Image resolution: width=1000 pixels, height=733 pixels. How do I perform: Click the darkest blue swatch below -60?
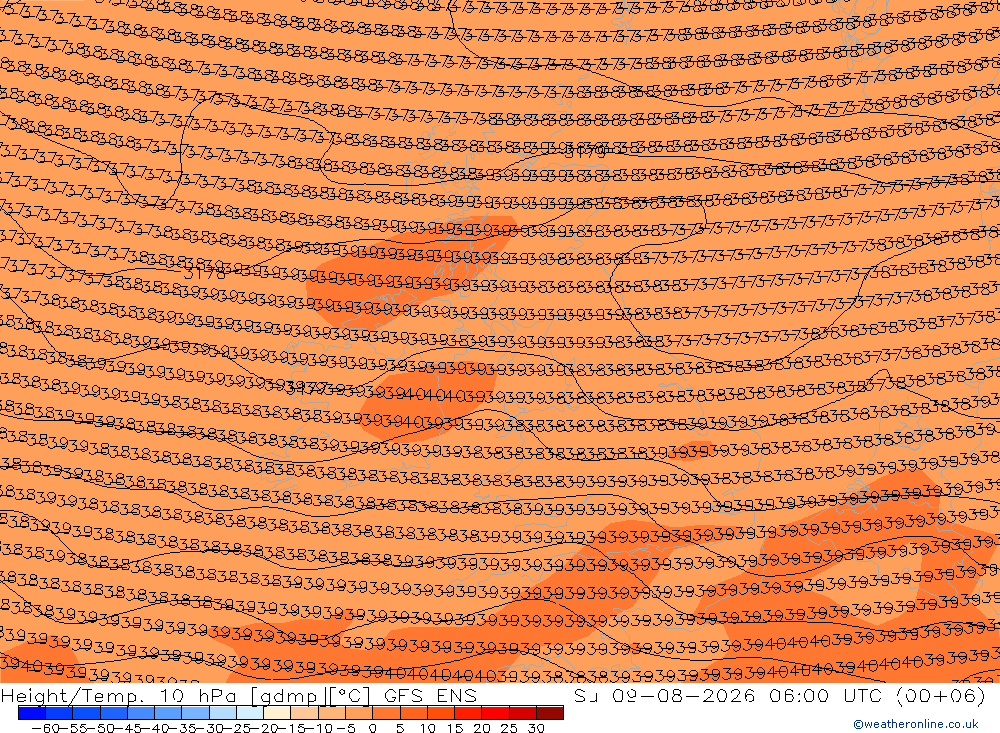point(32,713)
